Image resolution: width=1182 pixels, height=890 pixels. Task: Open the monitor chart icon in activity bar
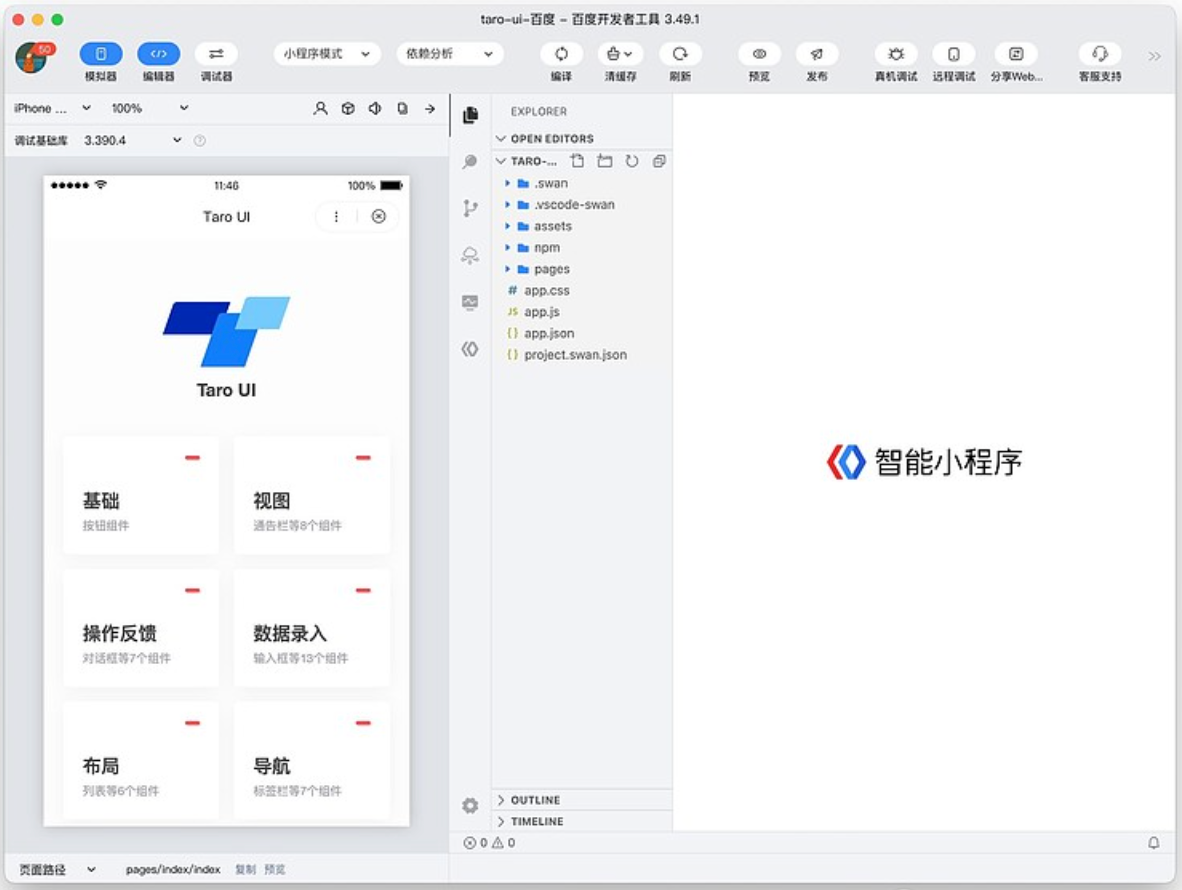pyautogui.click(x=470, y=302)
